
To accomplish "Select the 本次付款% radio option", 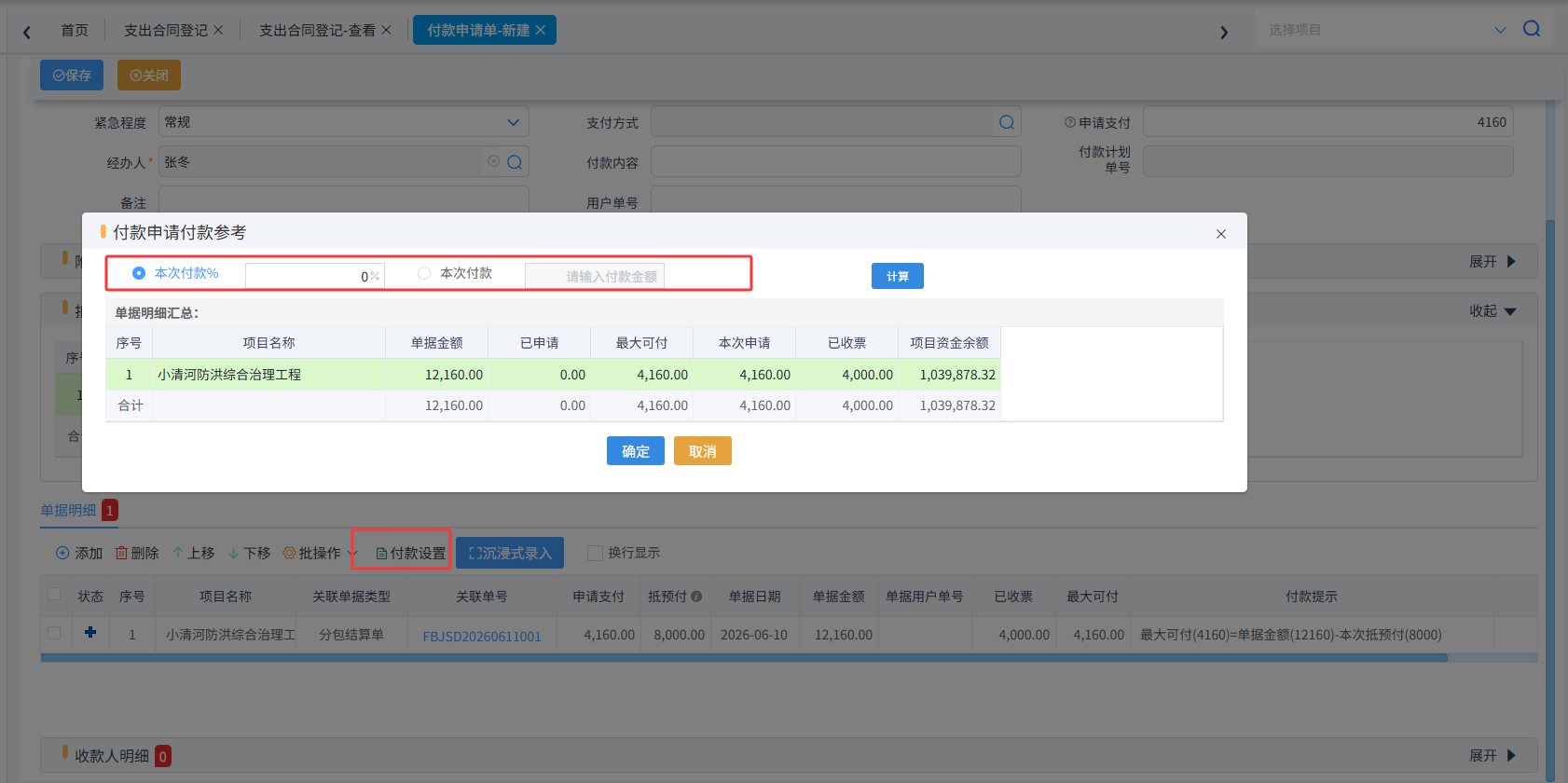I will coord(139,273).
